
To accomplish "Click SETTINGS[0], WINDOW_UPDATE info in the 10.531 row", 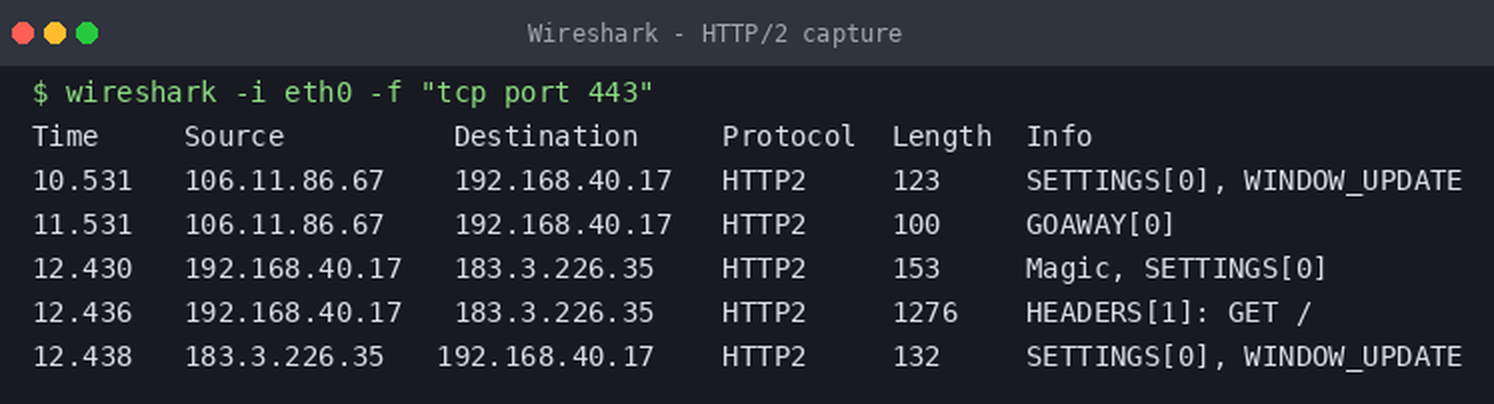I will (x=1244, y=181).
